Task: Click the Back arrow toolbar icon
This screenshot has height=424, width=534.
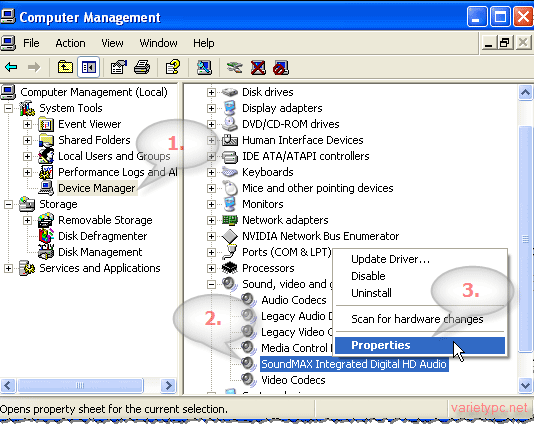Action: [x=11, y=67]
